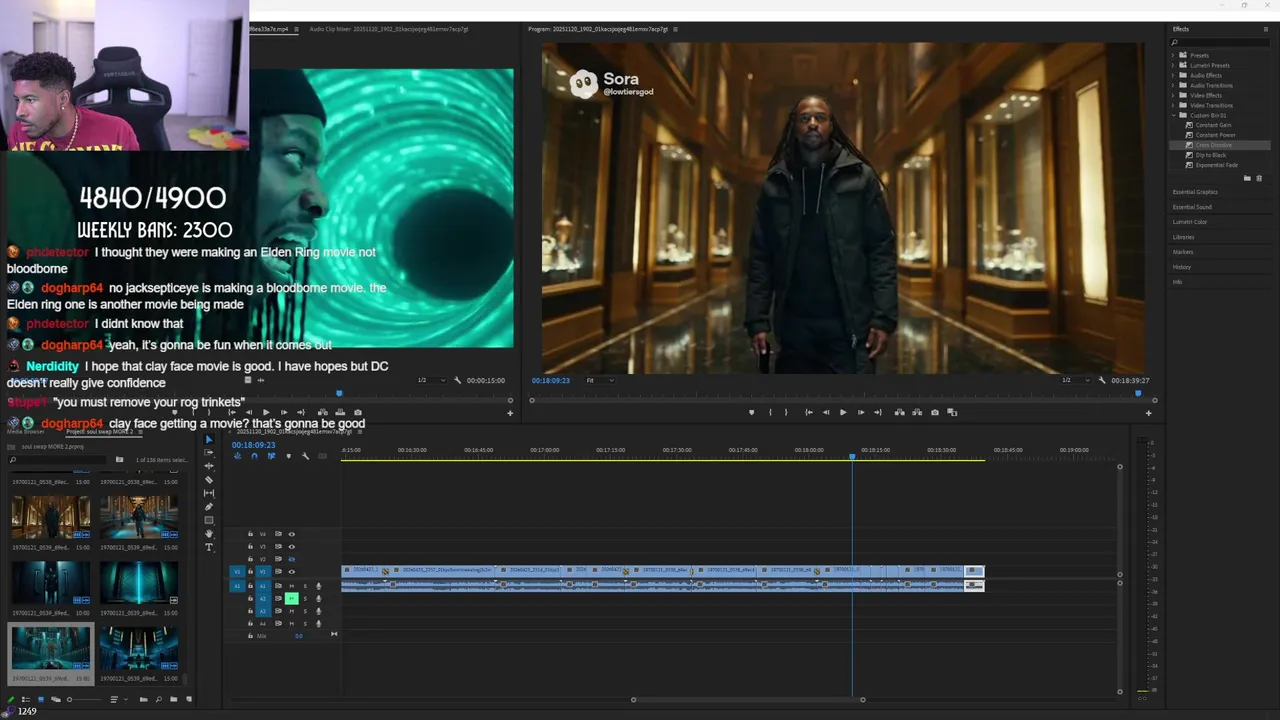Solo audio track A1
The width and height of the screenshot is (1280, 720).
(x=305, y=586)
